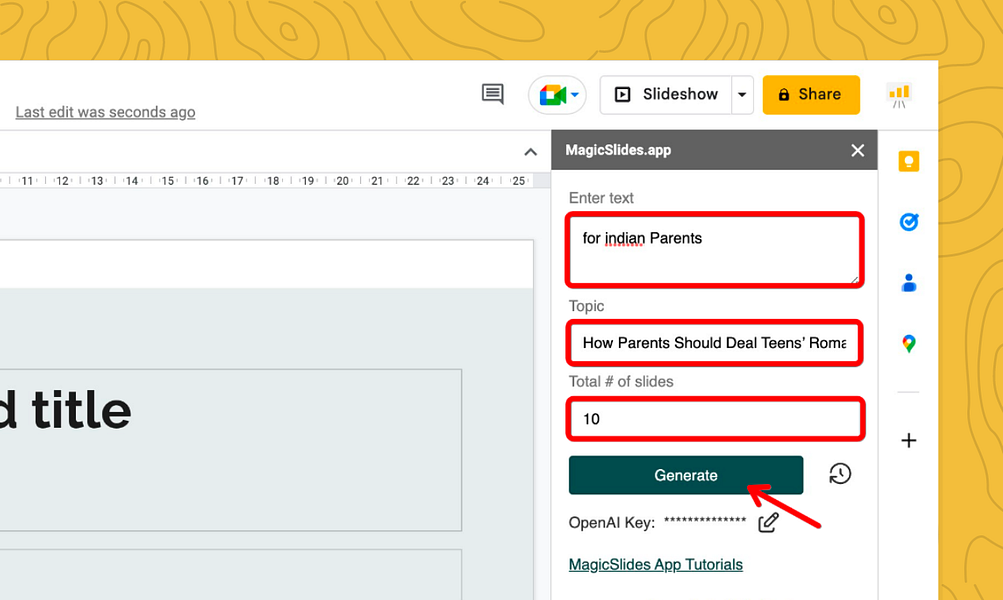Click the 'Enter text' label
Screen dimensions: 1003x600
pyautogui.click(x=601, y=198)
